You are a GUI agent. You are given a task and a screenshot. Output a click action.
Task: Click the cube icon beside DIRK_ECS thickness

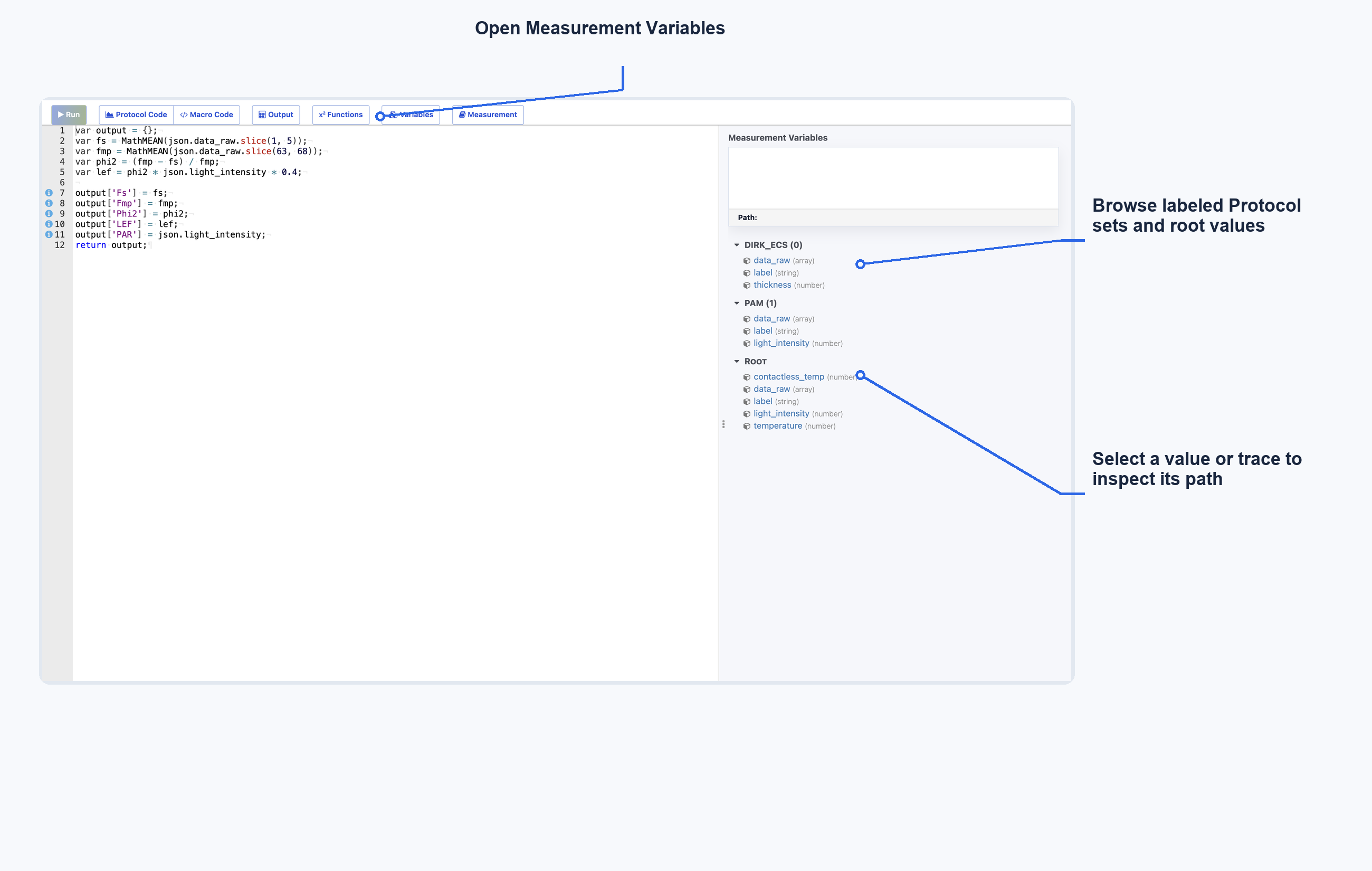click(x=746, y=286)
